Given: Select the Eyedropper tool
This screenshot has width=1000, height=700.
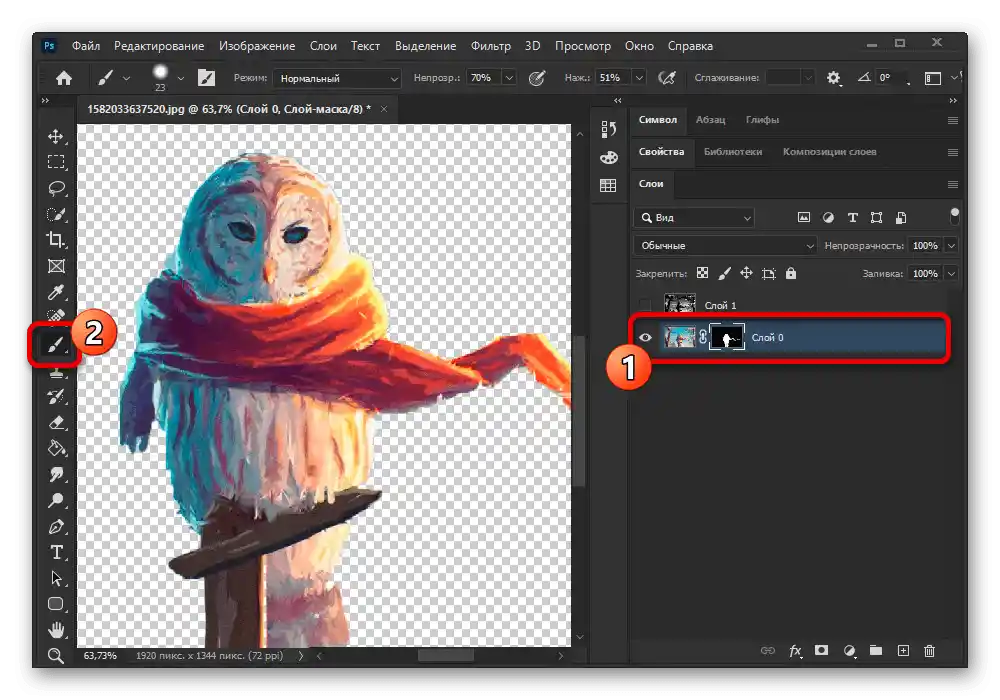Looking at the screenshot, I should (57, 293).
